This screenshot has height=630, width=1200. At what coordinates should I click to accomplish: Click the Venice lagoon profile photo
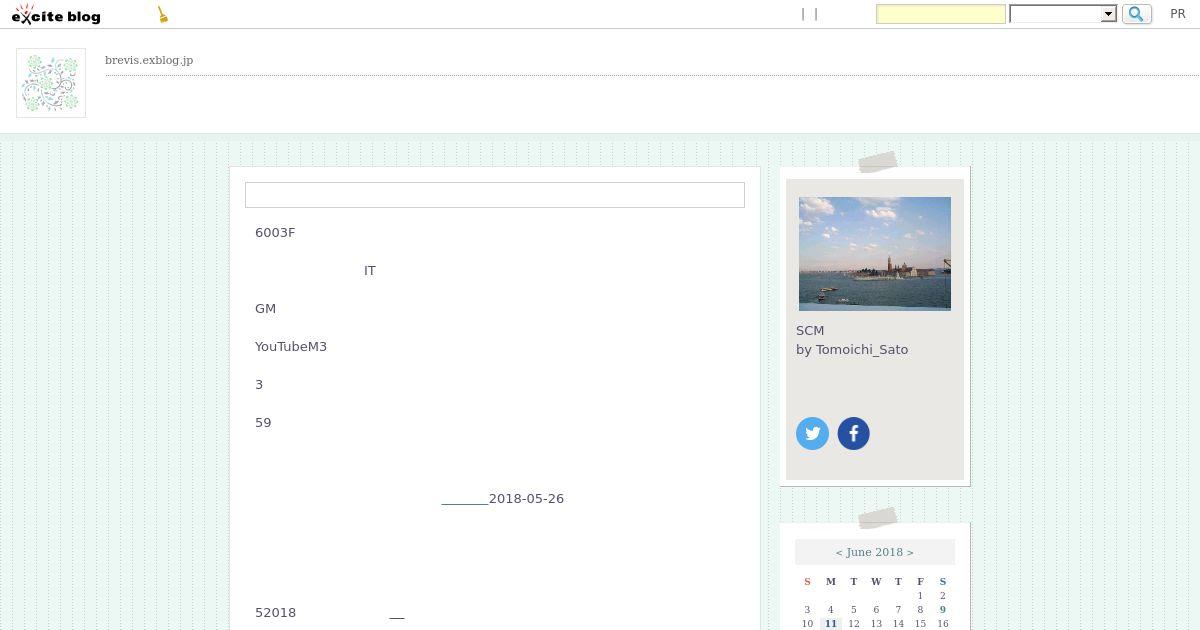875,254
